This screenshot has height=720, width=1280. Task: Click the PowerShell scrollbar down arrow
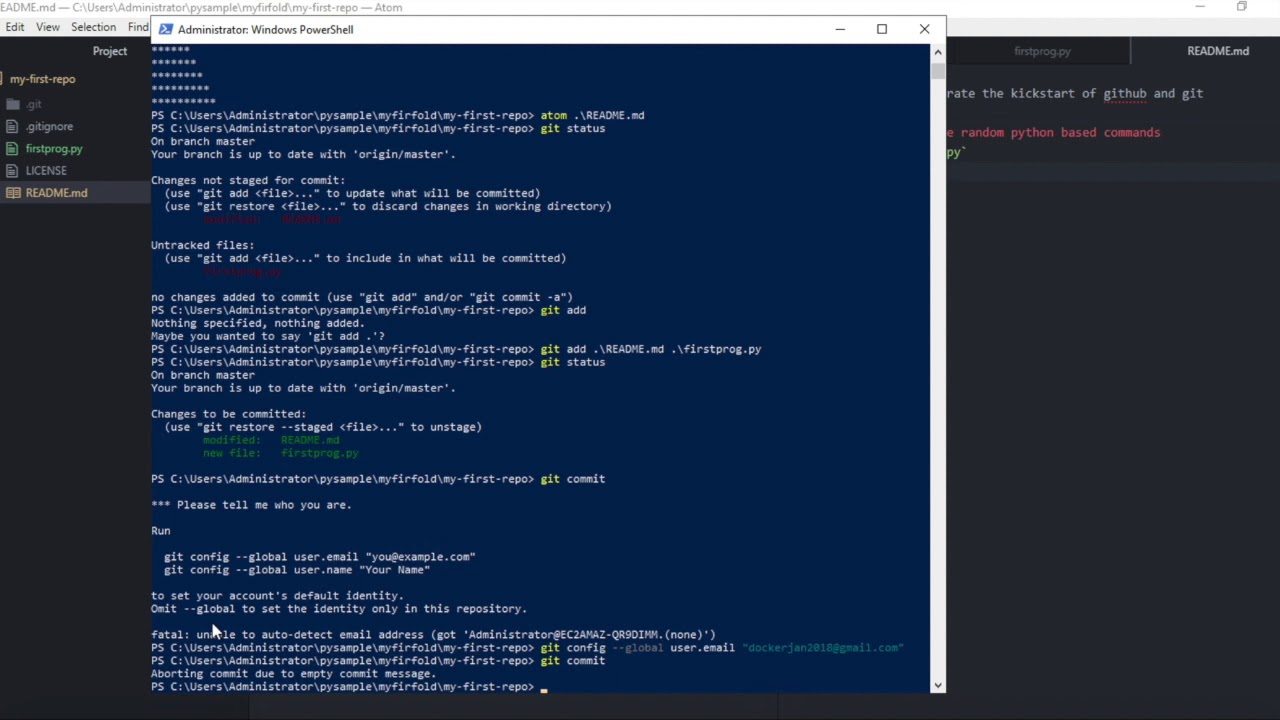[937, 685]
